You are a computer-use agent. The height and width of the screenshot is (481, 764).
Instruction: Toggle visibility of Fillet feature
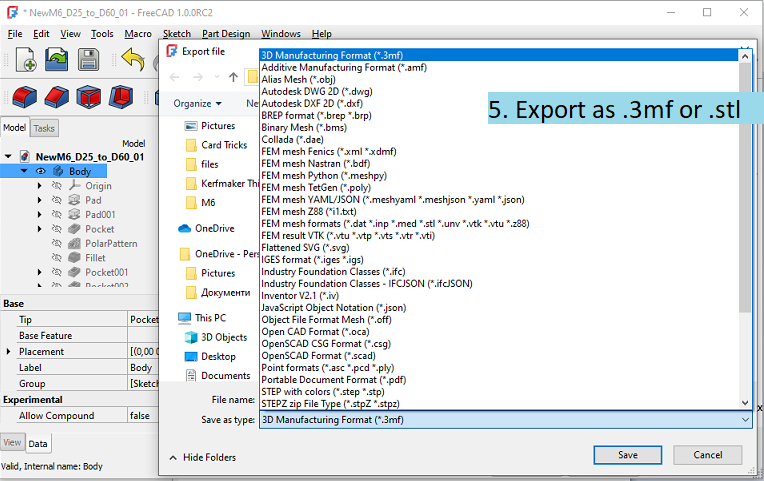click(x=57, y=258)
